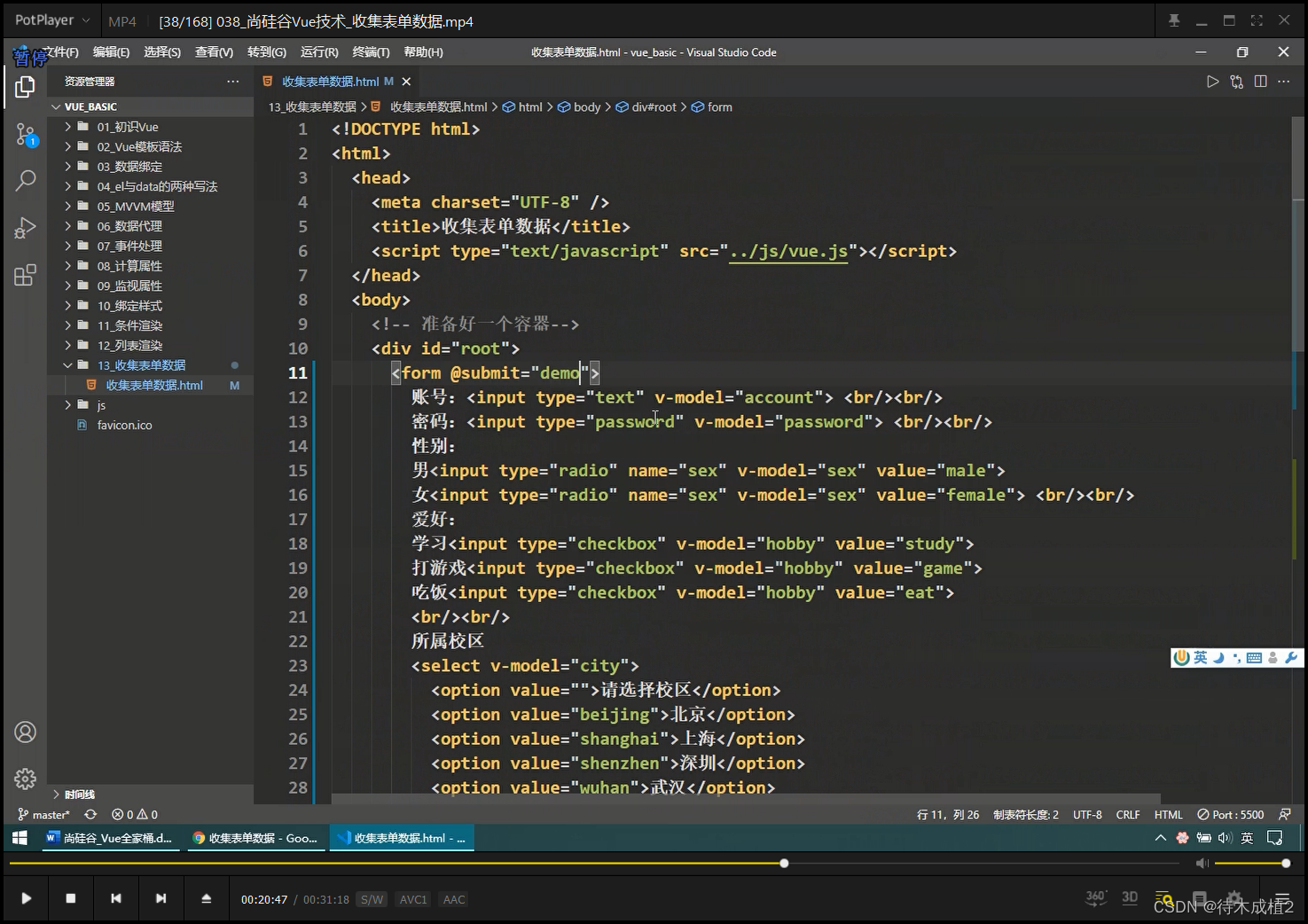Click the body breadcrumb item
Screen dimensions: 1308x924
click(579, 107)
